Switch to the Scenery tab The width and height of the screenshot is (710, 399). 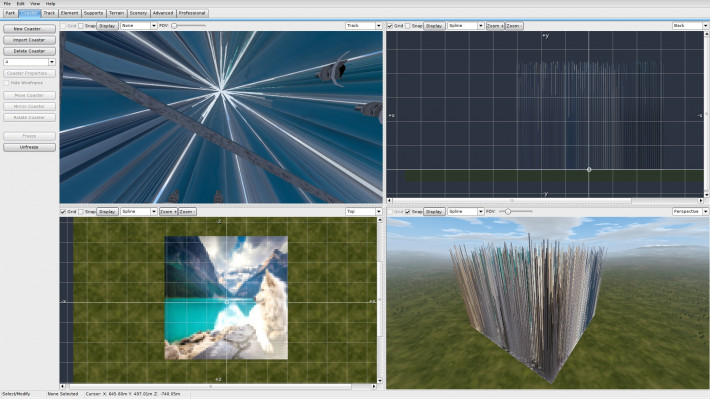pyautogui.click(x=138, y=13)
